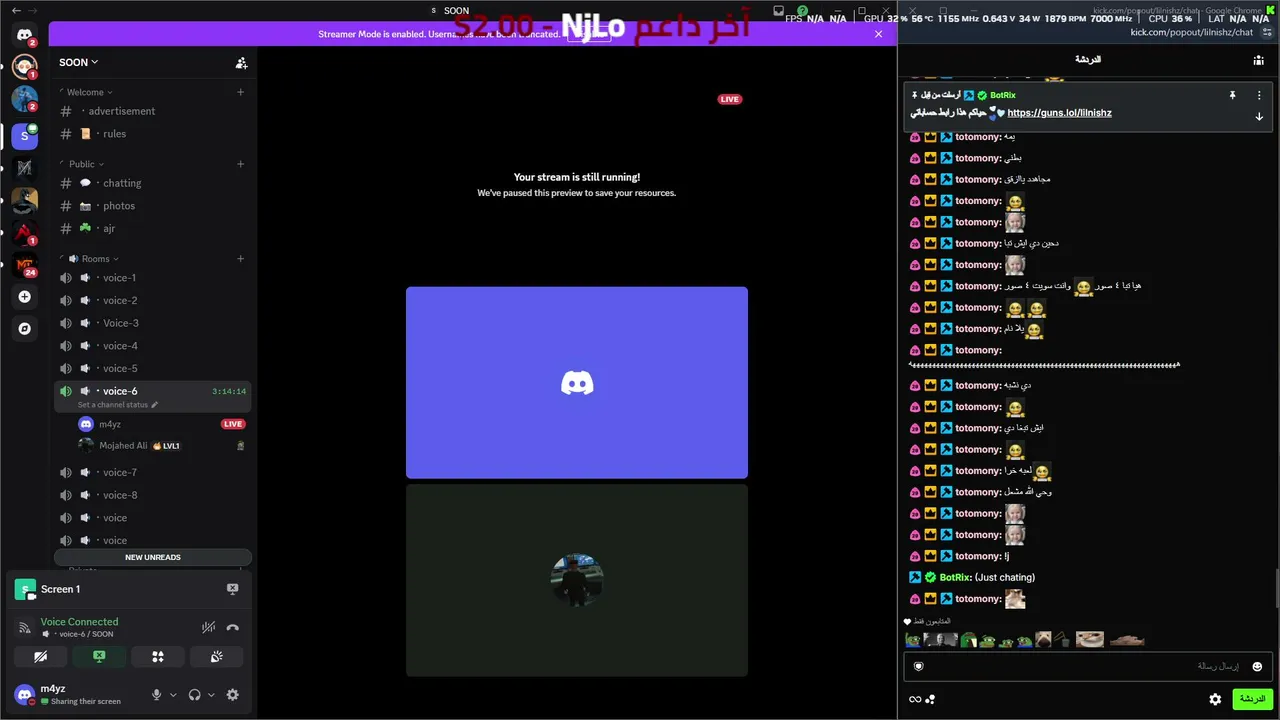The width and height of the screenshot is (1280, 720).
Task: Open the invite members icon beside SOON
Action: pos(241,62)
